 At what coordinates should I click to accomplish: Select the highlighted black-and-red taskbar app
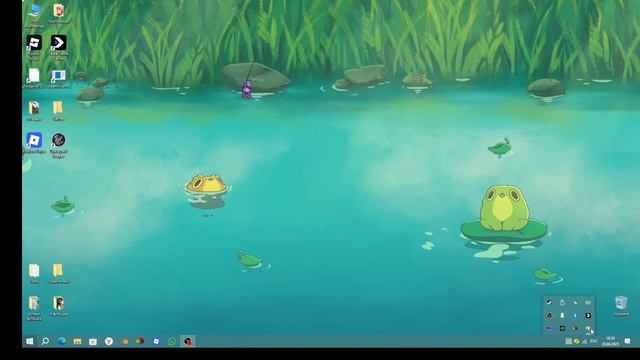[188, 341]
